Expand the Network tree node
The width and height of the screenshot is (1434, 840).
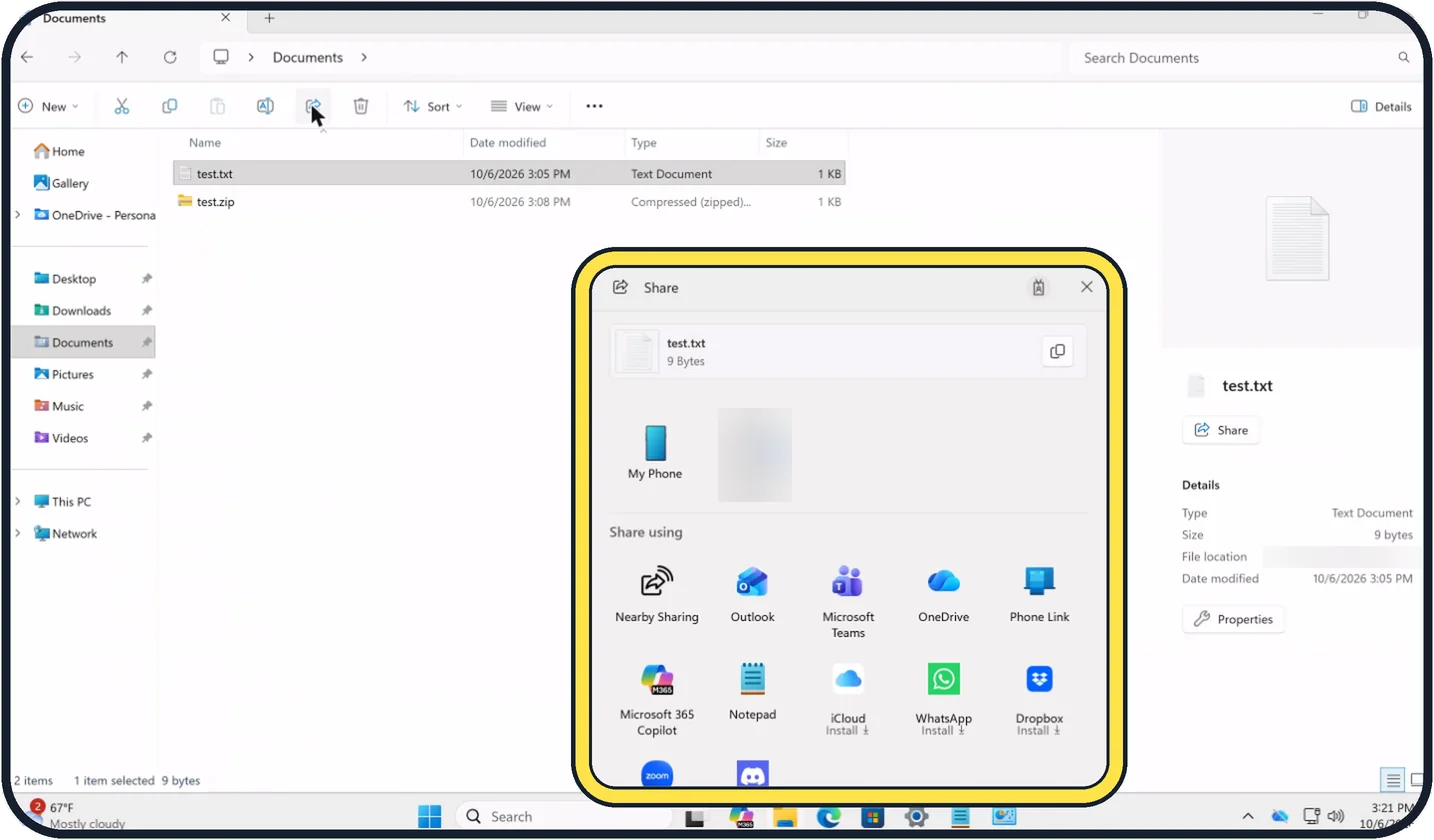18,533
